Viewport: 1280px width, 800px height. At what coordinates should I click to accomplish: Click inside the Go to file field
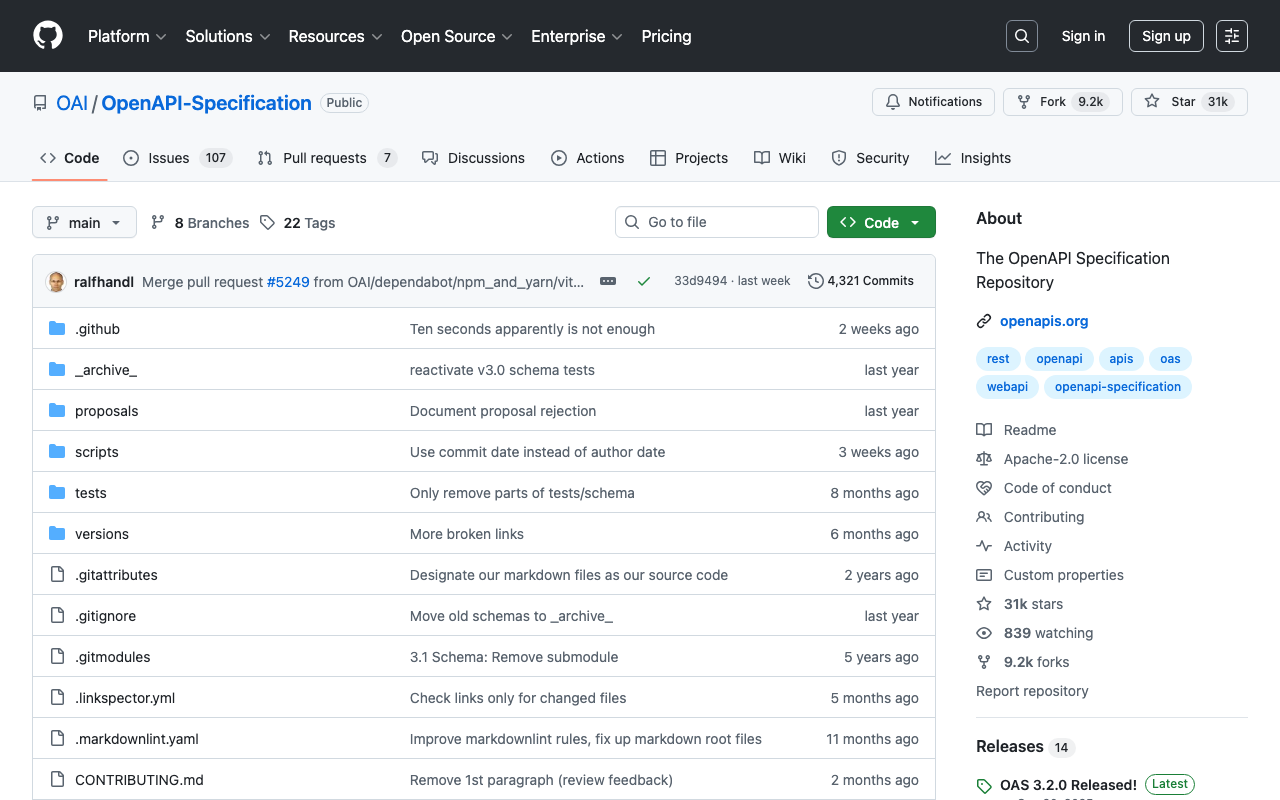point(716,222)
